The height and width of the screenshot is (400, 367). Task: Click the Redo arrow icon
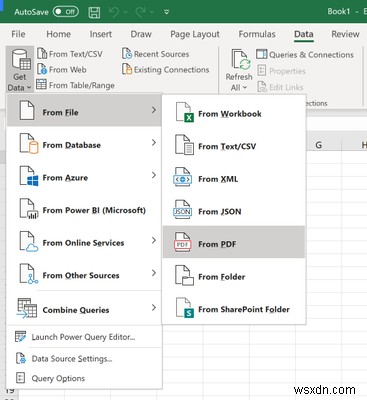coord(140,12)
